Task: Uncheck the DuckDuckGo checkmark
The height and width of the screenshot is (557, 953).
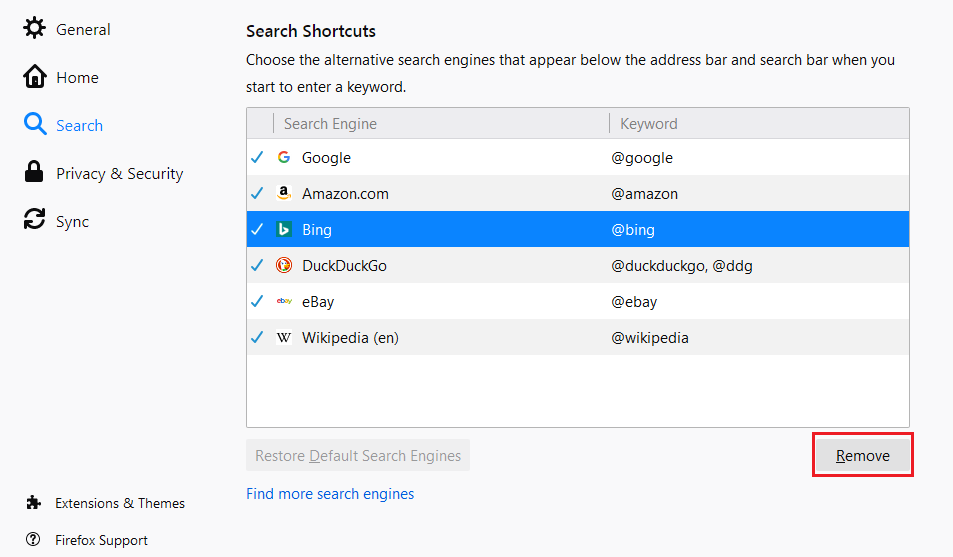Action: click(258, 265)
